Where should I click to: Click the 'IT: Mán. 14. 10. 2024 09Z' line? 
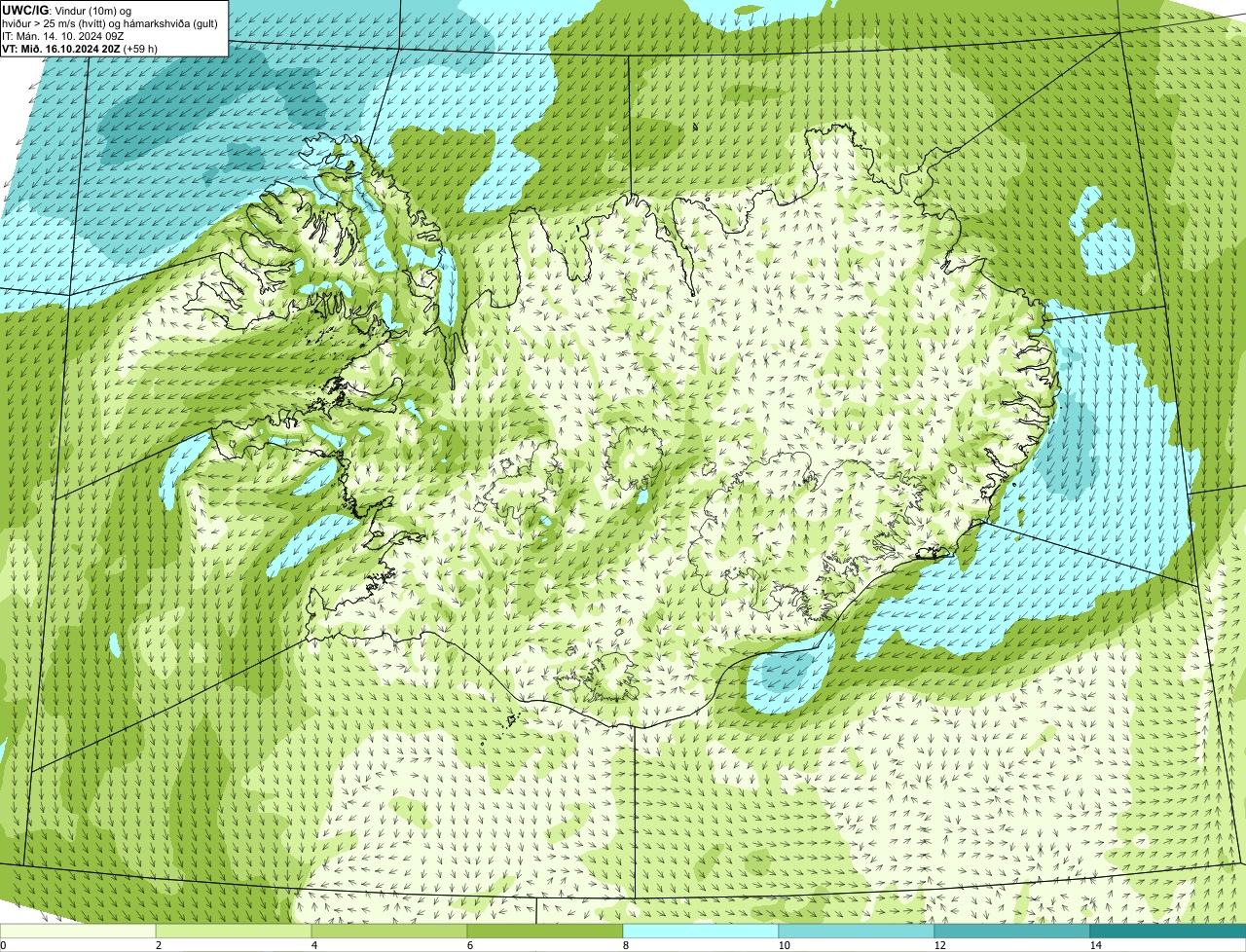click(x=62, y=36)
